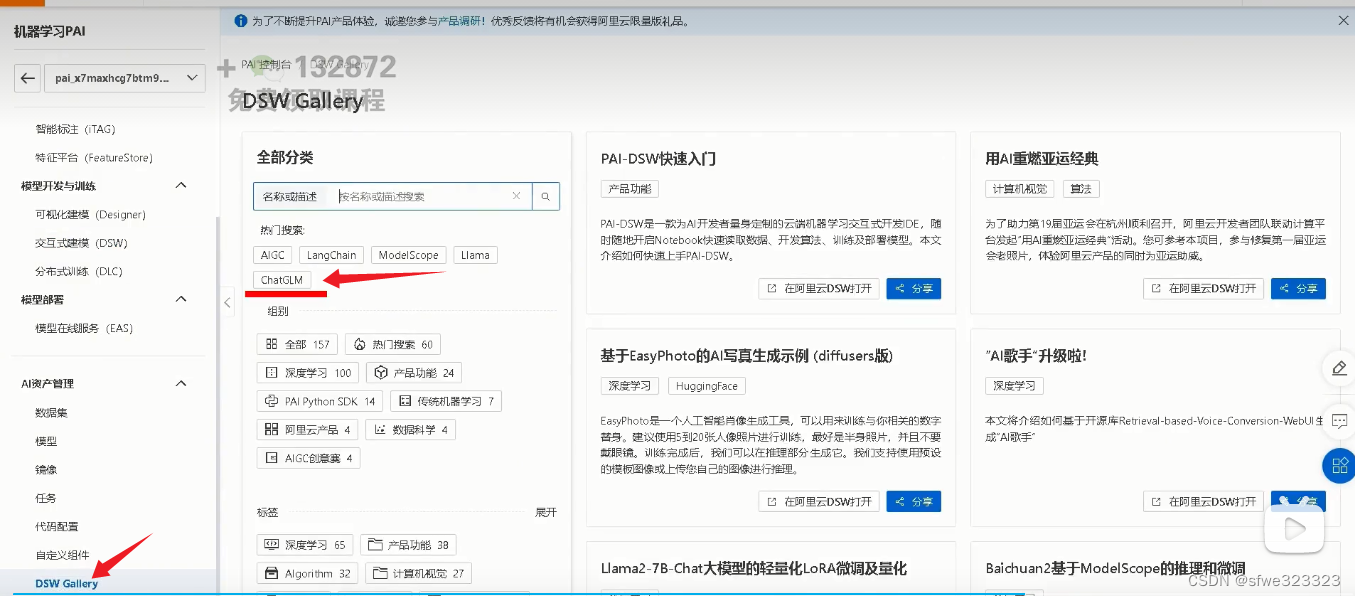The width and height of the screenshot is (1355, 596).
Task: Search hot keyword AIGC
Action: coord(271,255)
